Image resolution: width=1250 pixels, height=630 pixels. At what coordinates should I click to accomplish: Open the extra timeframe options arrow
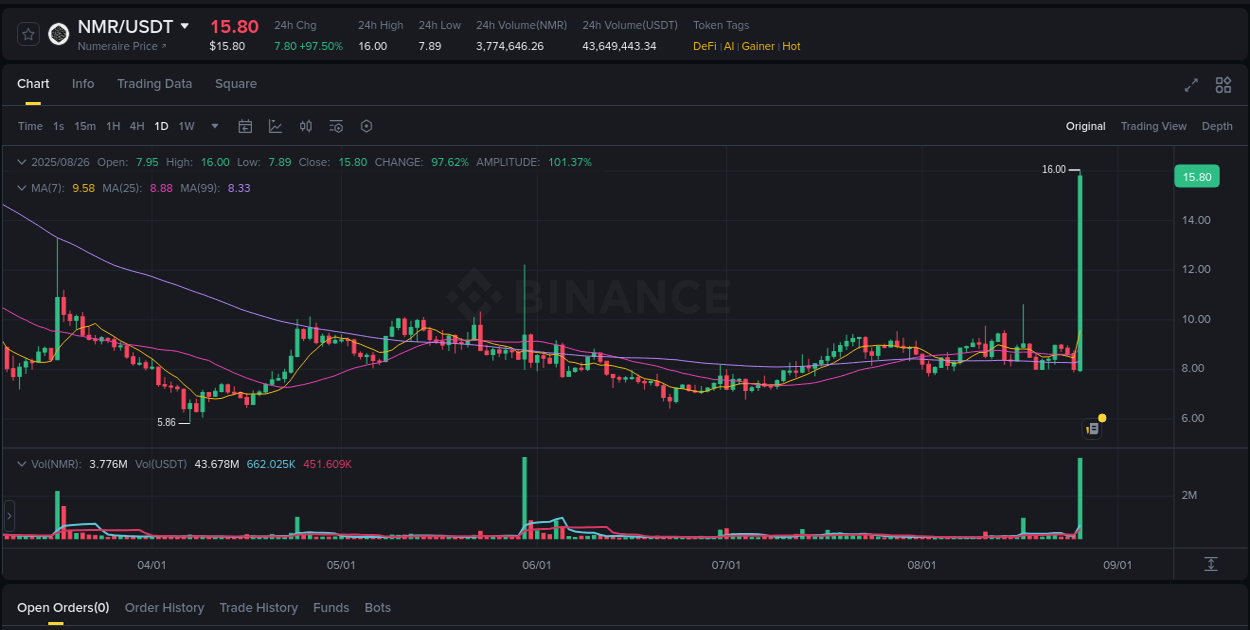click(x=214, y=126)
